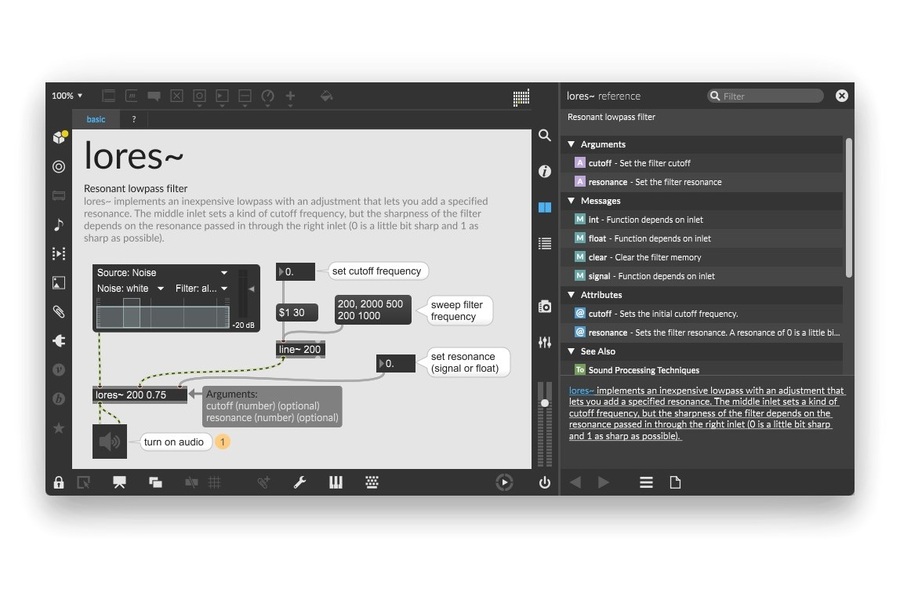The image size is (900, 607).
Task: Click the lores~ link in description
Action: click(581, 390)
